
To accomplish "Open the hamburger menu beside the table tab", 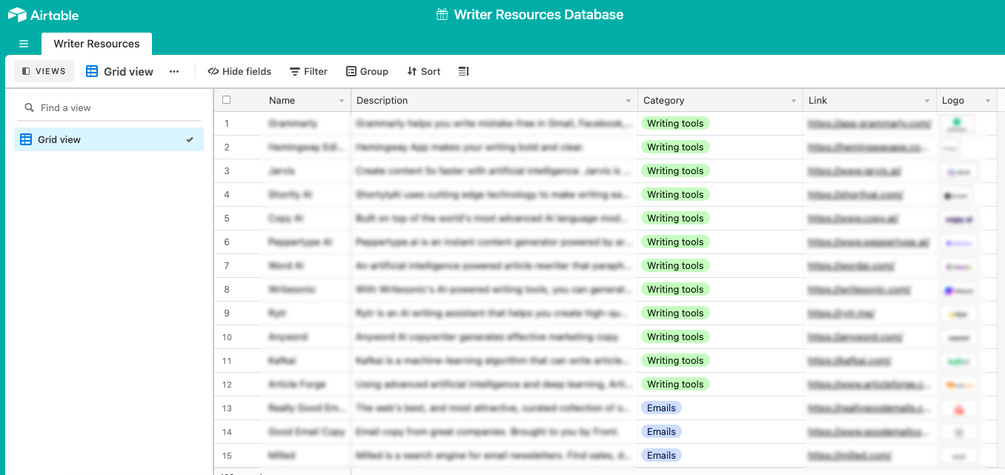I will tap(24, 44).
